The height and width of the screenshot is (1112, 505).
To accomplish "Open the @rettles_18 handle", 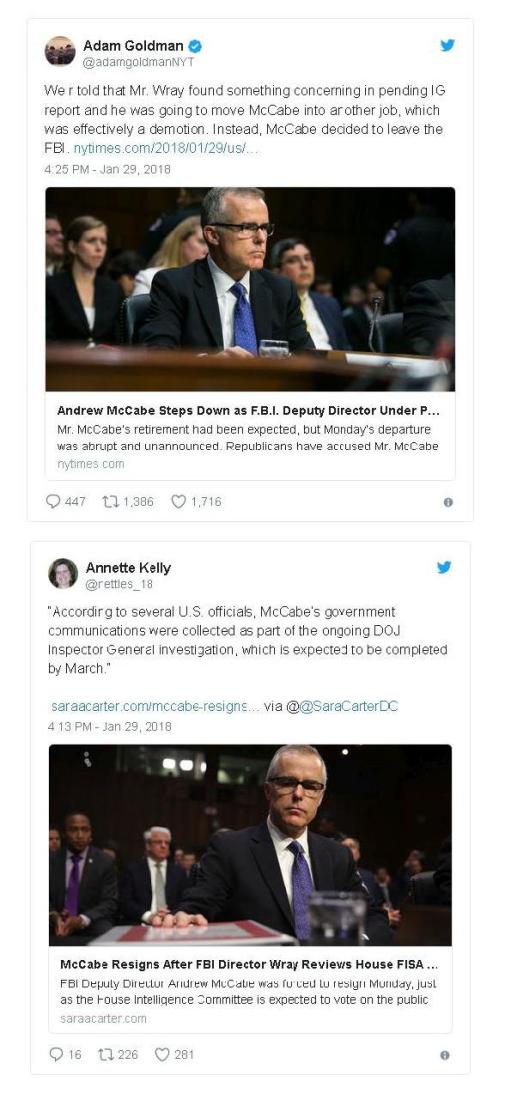I will (x=119, y=584).
